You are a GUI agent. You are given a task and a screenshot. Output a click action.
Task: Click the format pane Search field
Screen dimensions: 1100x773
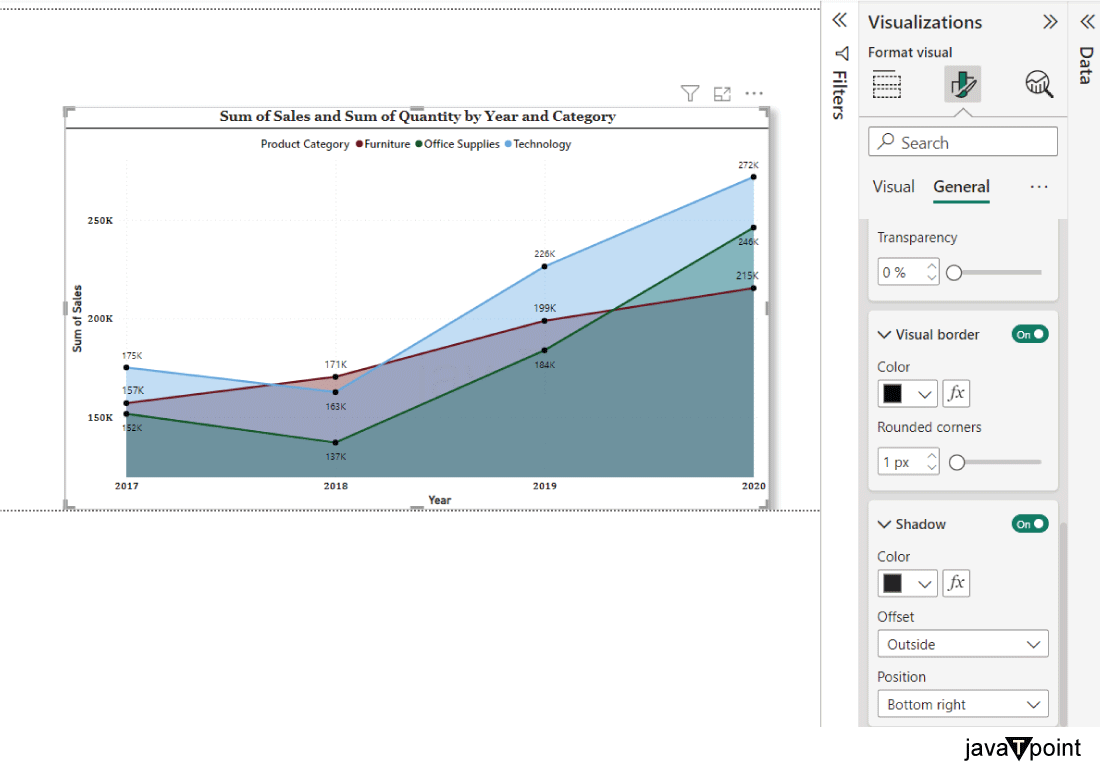(x=962, y=142)
